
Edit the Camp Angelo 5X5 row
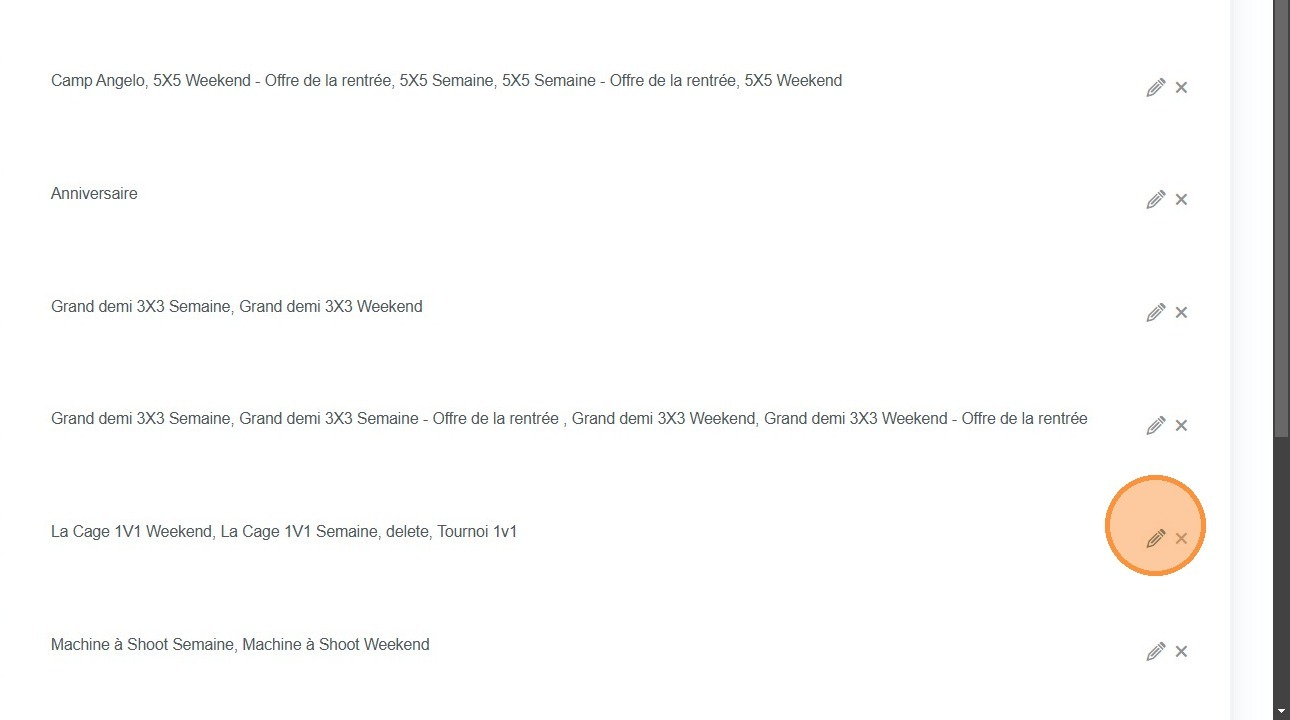pos(1155,88)
